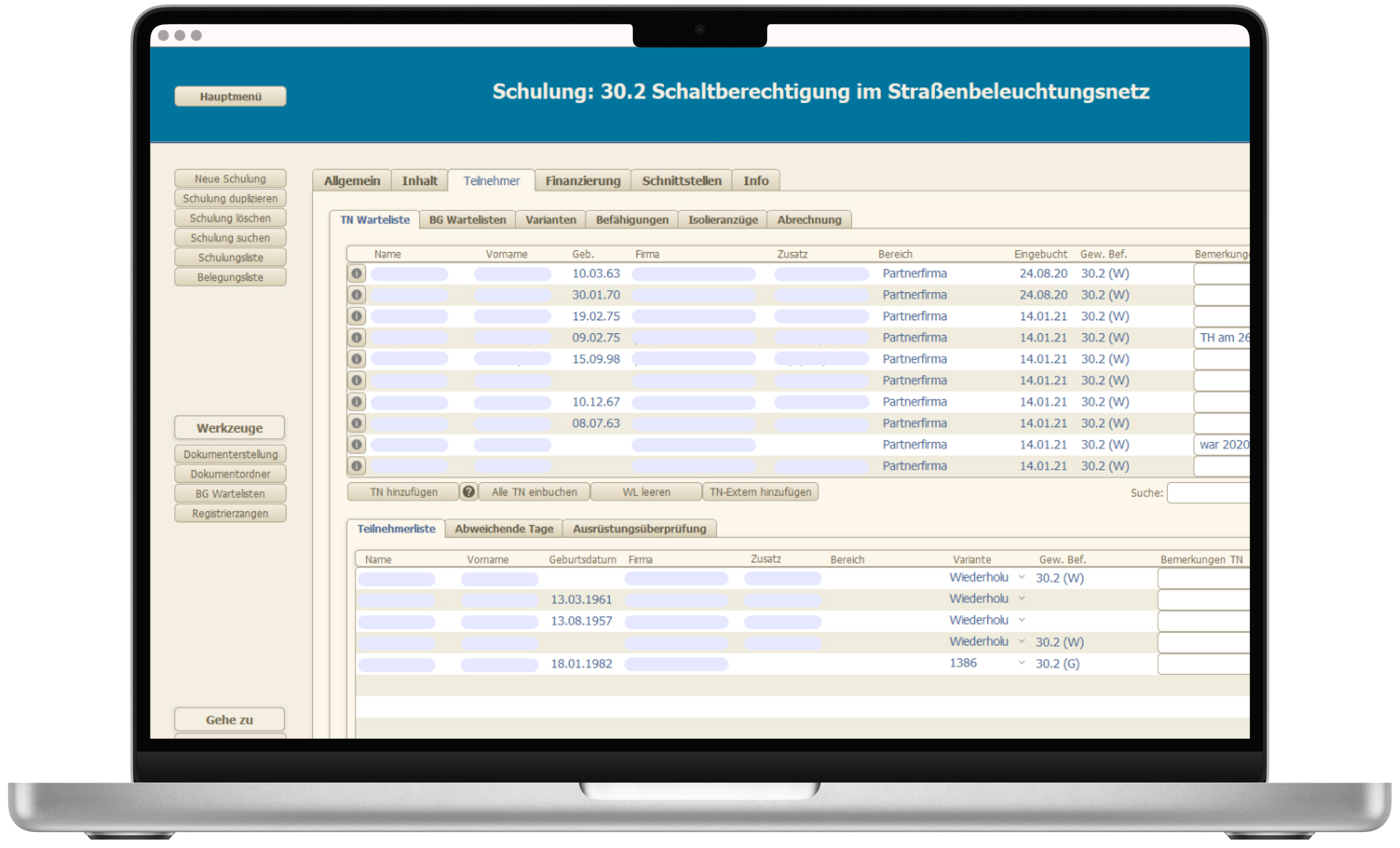Viewport: 1400px width, 848px height.
Task: Switch to the Allgemein tab
Action: [x=352, y=181]
